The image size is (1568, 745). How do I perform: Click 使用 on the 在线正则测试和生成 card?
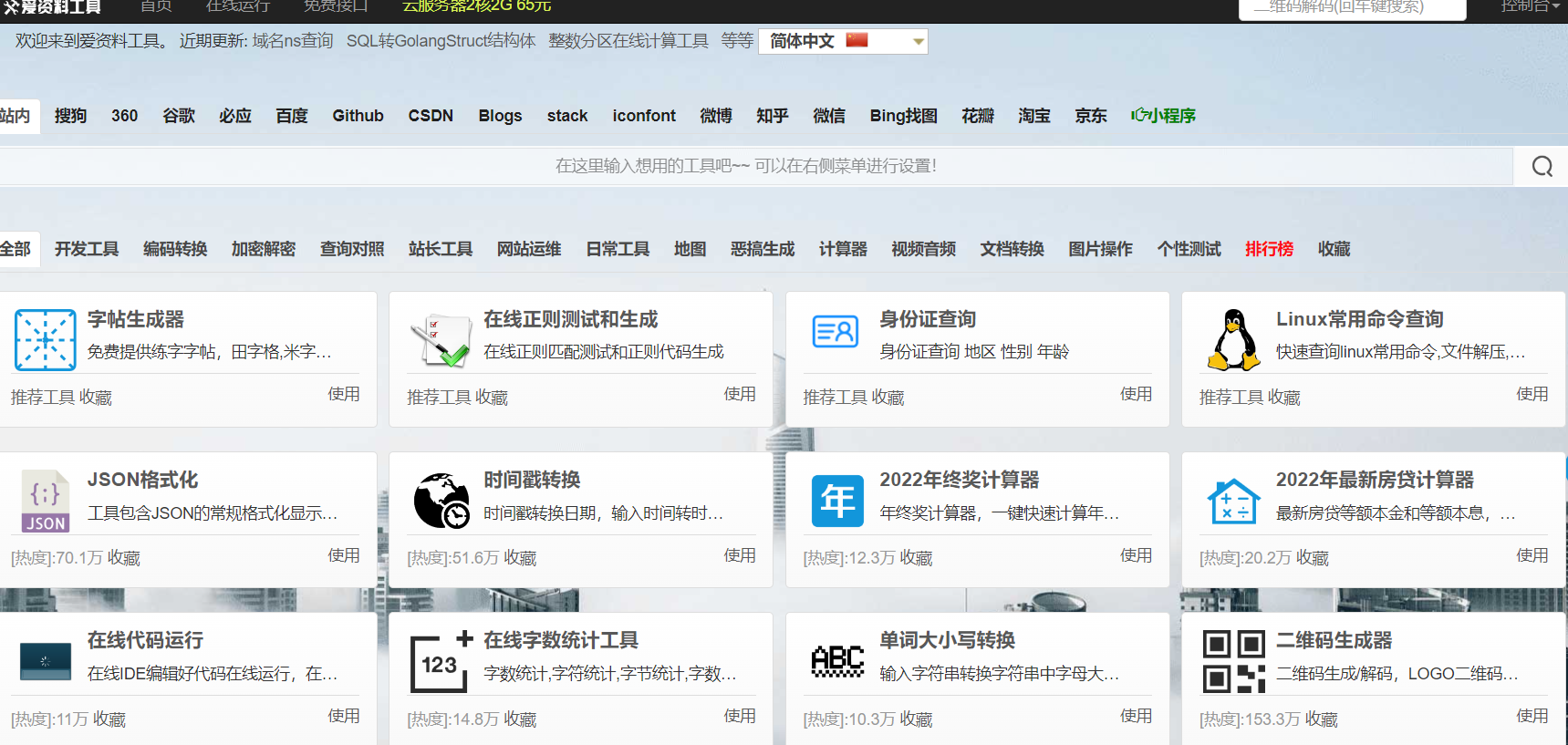tap(740, 394)
